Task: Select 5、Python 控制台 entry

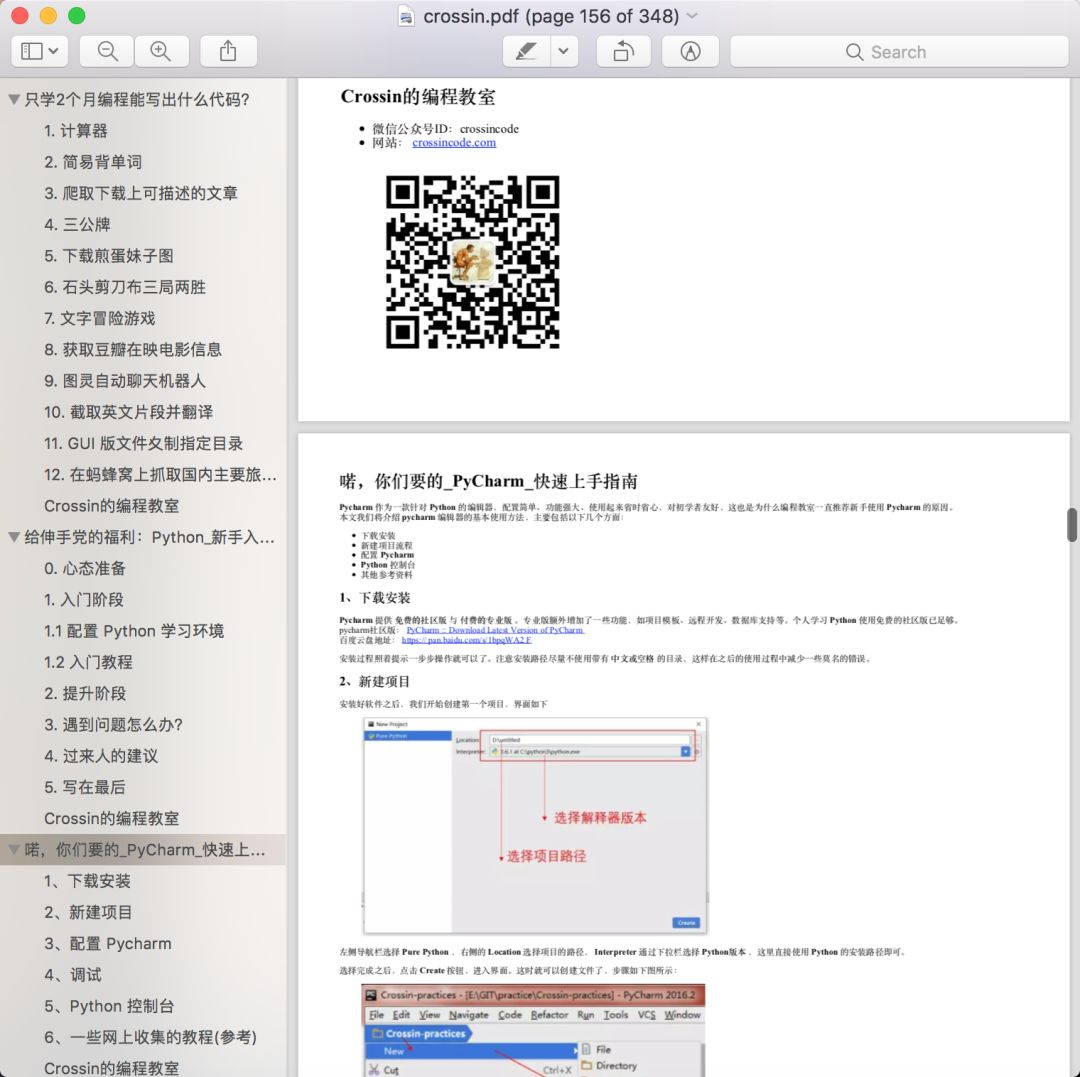Action: [109, 1006]
